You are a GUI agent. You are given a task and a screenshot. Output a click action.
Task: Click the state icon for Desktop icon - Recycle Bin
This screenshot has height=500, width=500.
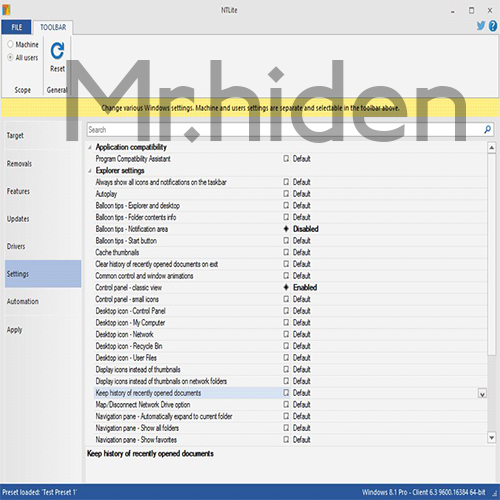pyautogui.click(x=286, y=346)
